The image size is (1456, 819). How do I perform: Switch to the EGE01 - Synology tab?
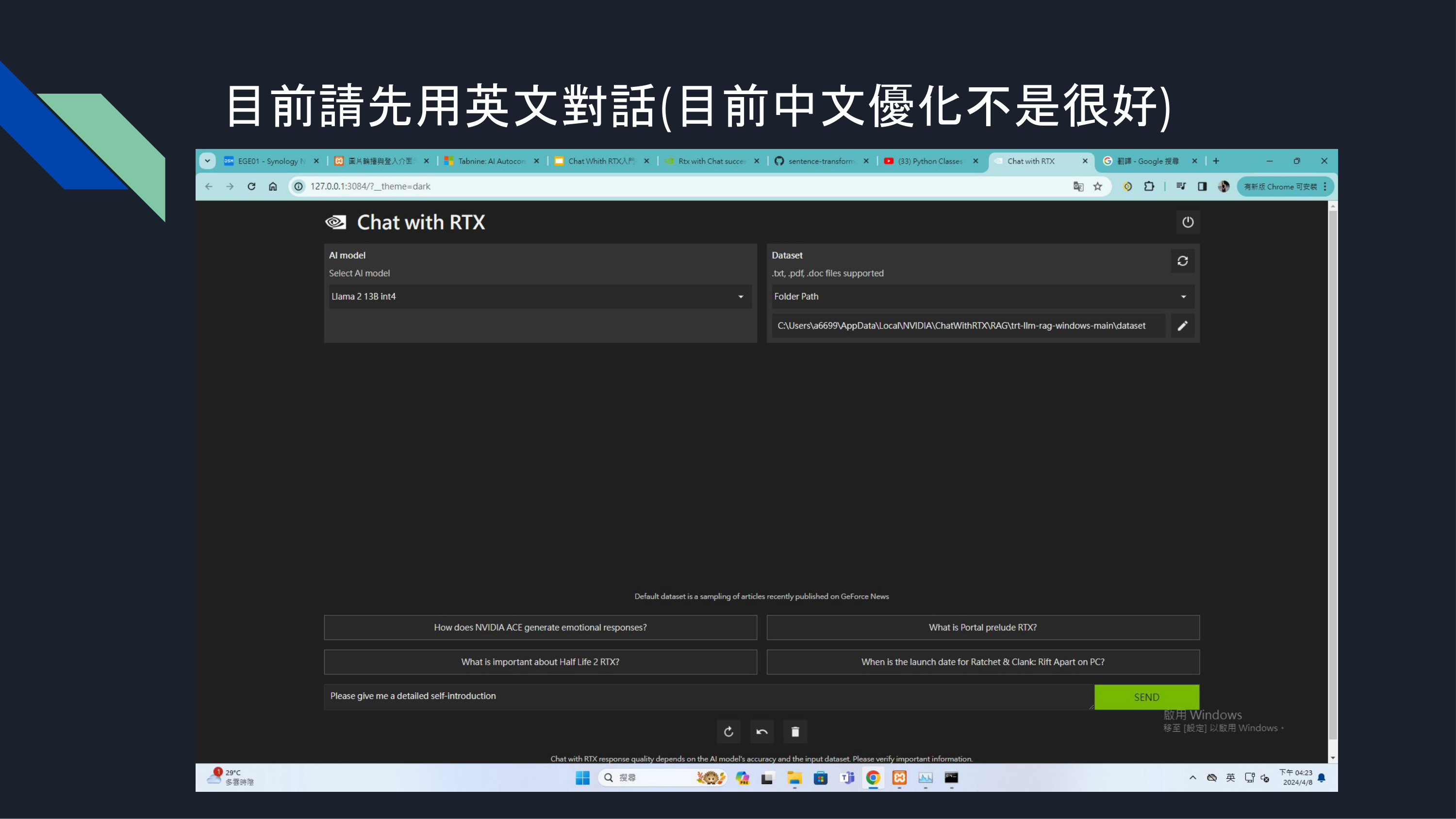pyautogui.click(x=272, y=161)
